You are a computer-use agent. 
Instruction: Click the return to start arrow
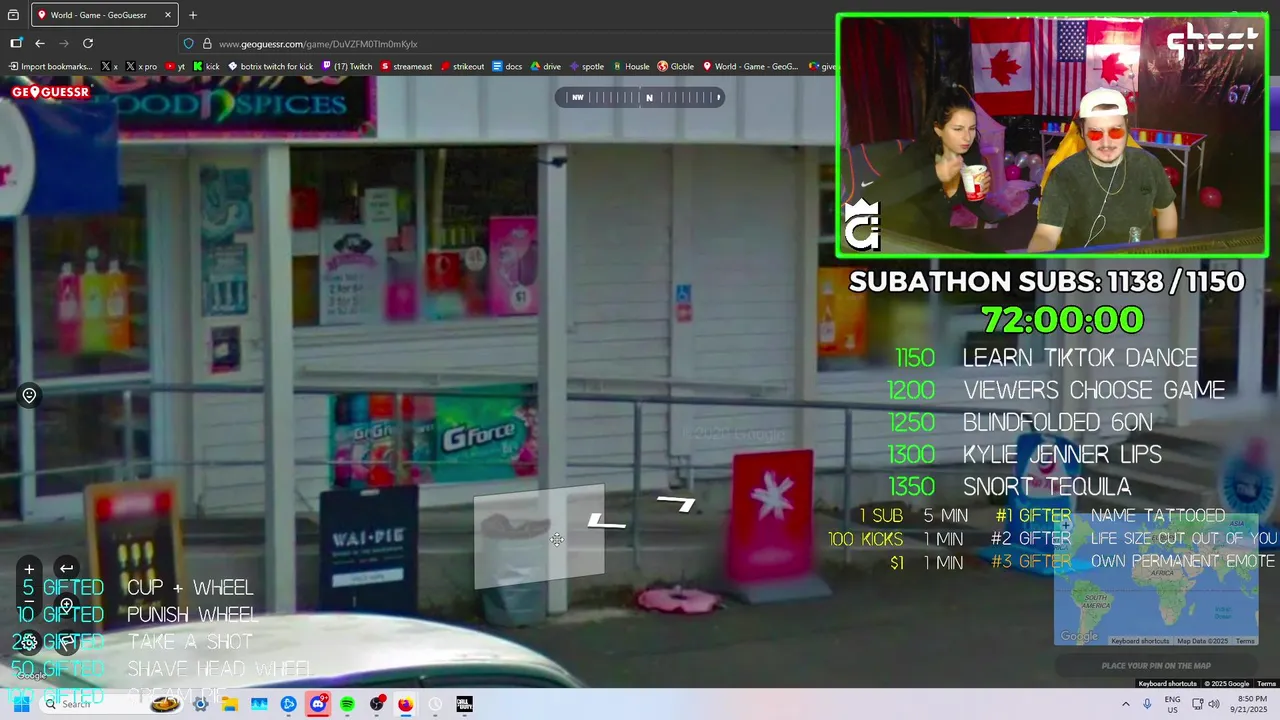click(66, 569)
